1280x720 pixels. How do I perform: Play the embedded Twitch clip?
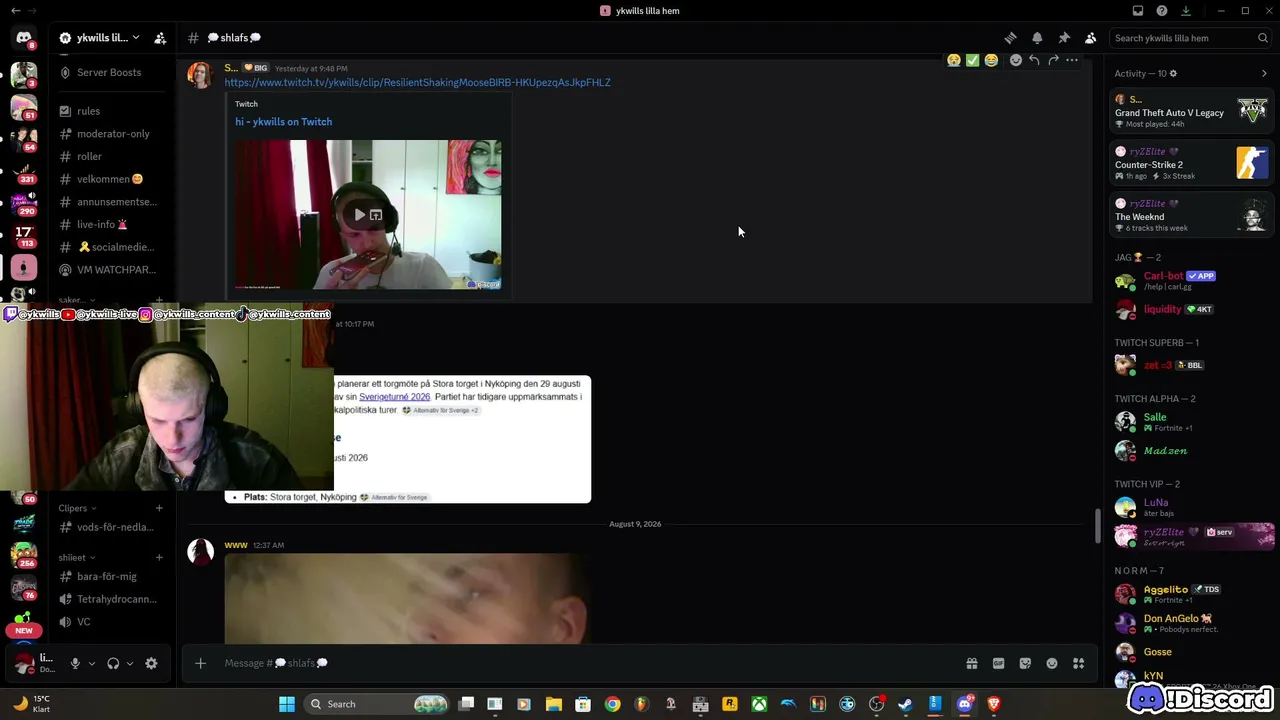[x=360, y=215]
